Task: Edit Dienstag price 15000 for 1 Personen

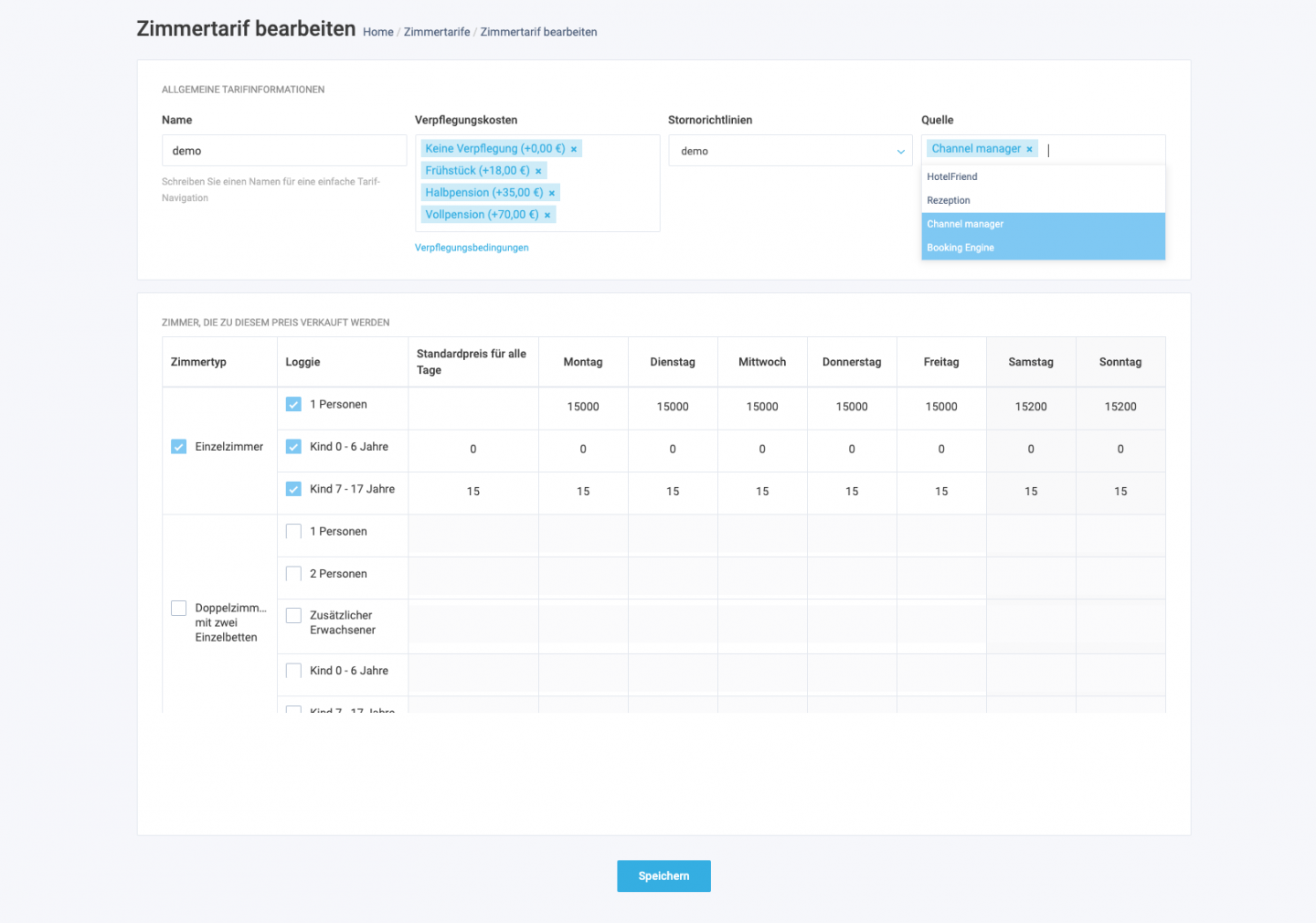Action: click(673, 408)
